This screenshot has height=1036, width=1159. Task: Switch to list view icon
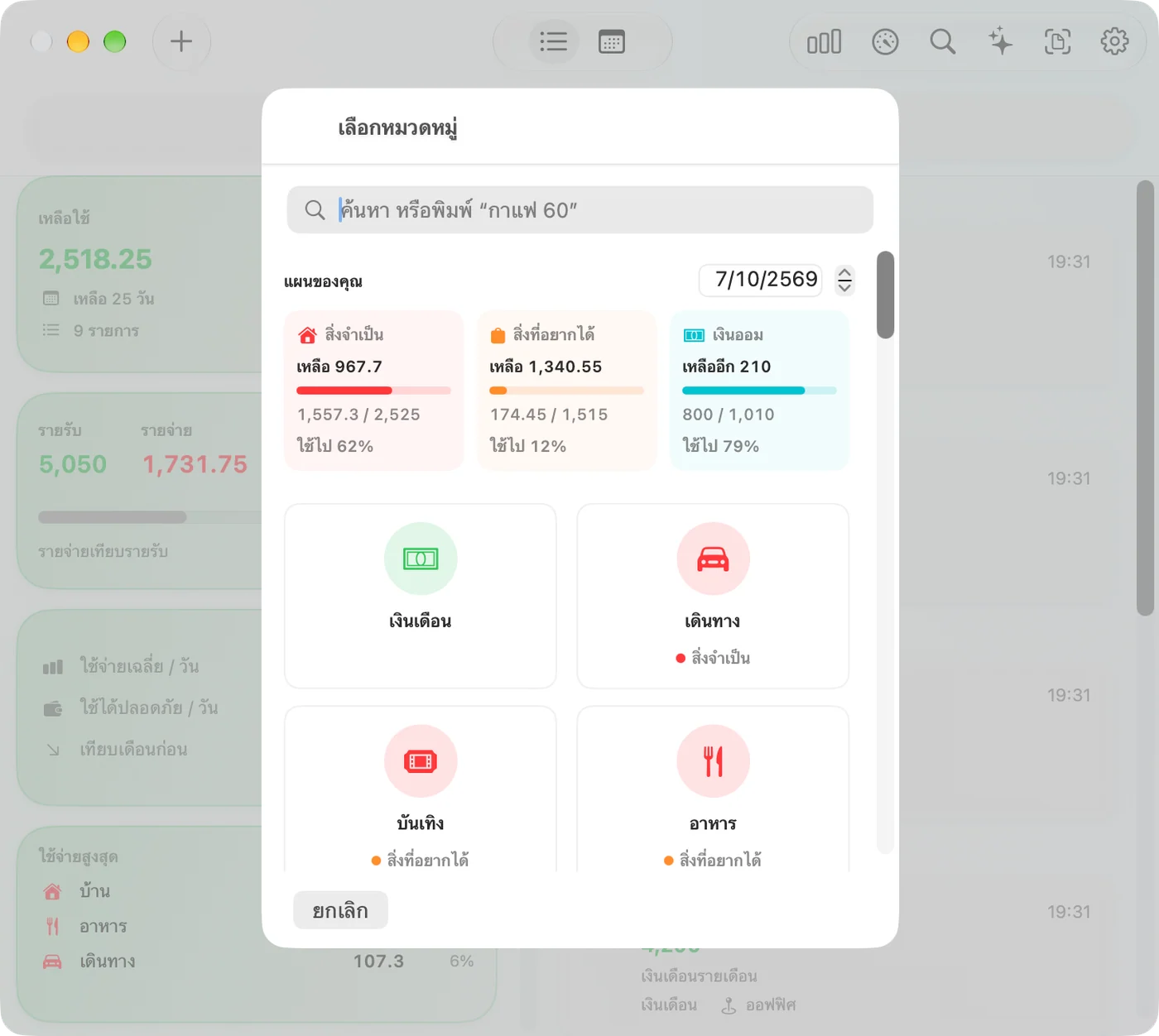(x=553, y=41)
